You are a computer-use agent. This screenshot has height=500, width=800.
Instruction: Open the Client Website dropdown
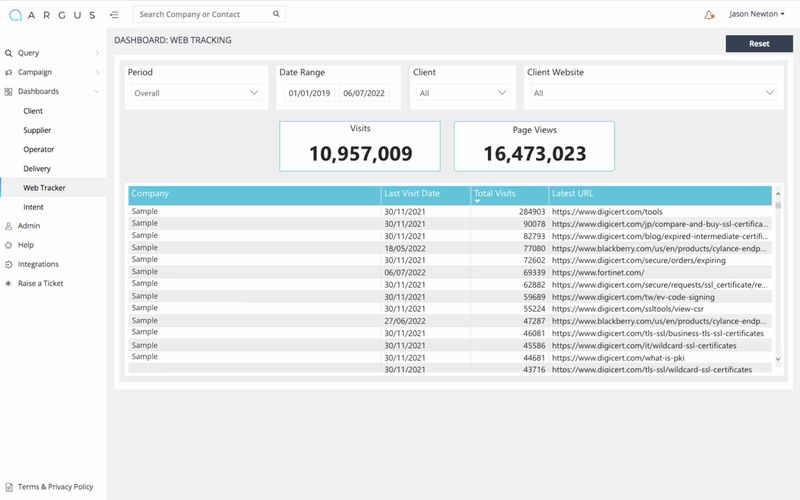tap(654, 93)
